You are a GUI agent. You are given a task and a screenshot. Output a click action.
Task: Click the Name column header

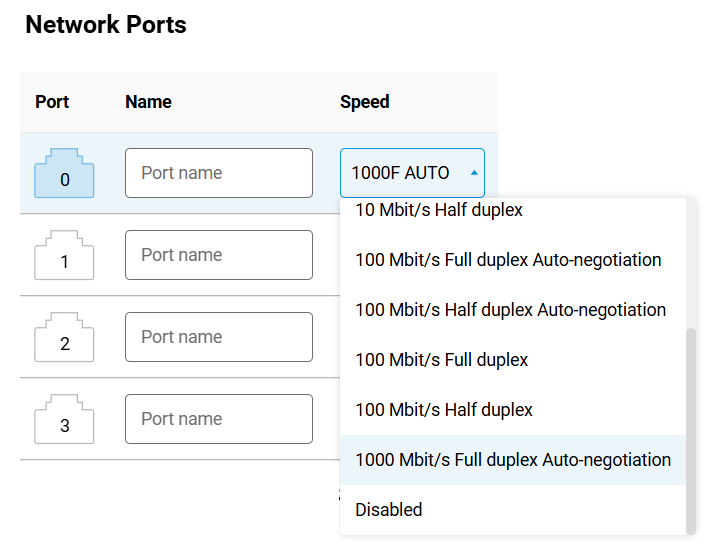pyautogui.click(x=148, y=102)
